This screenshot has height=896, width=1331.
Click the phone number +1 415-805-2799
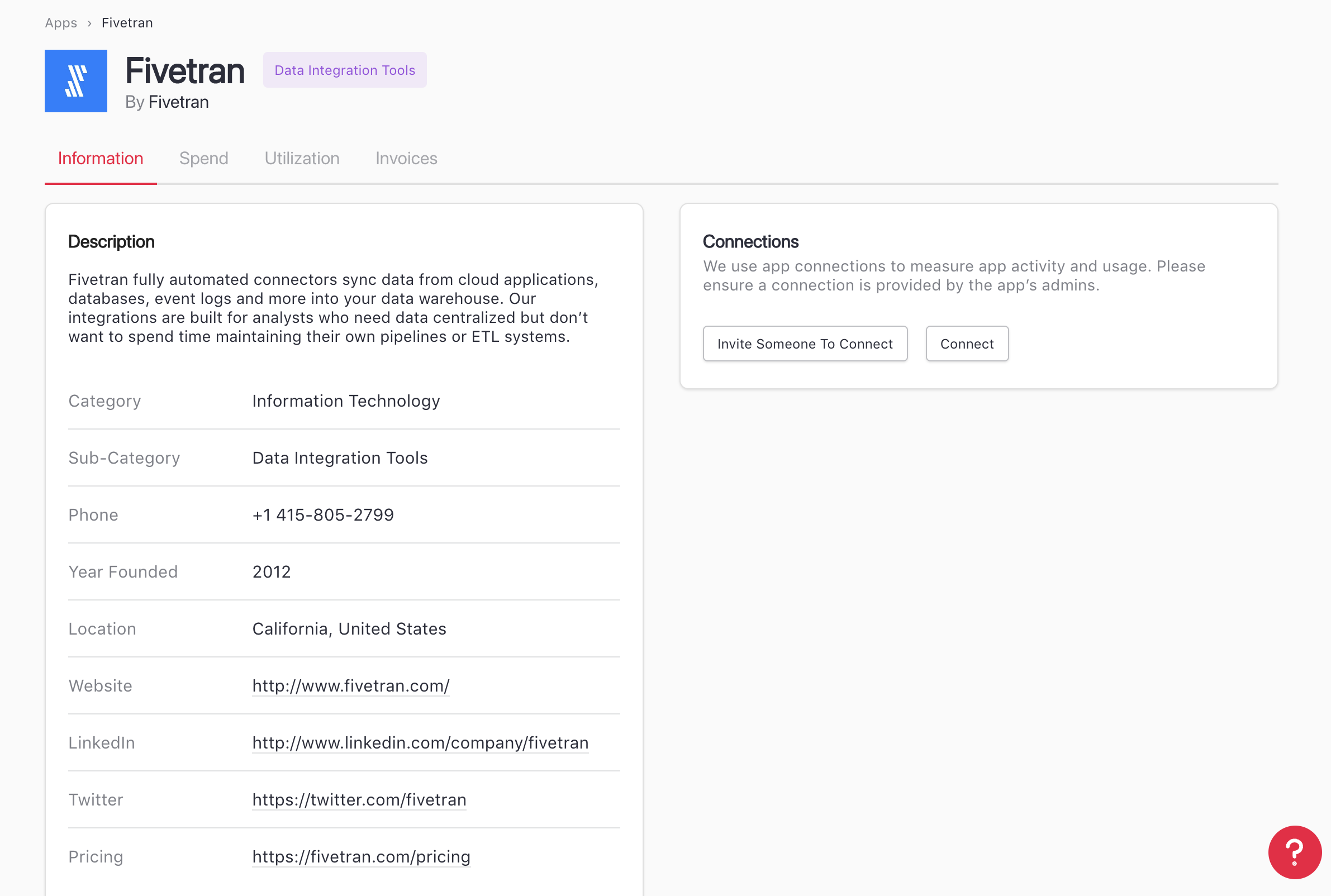[323, 515]
